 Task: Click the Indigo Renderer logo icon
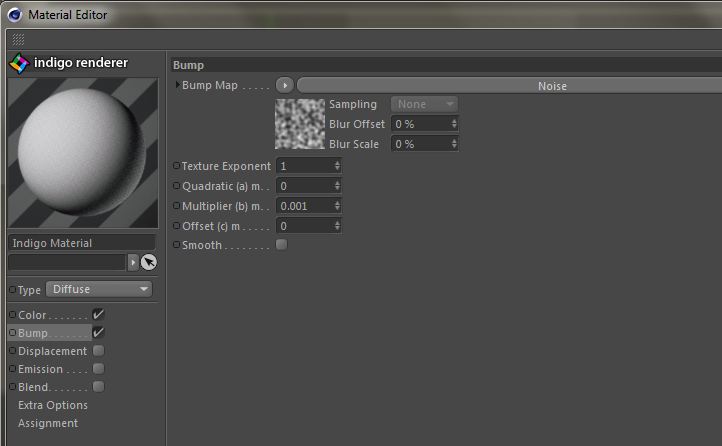tap(19, 63)
